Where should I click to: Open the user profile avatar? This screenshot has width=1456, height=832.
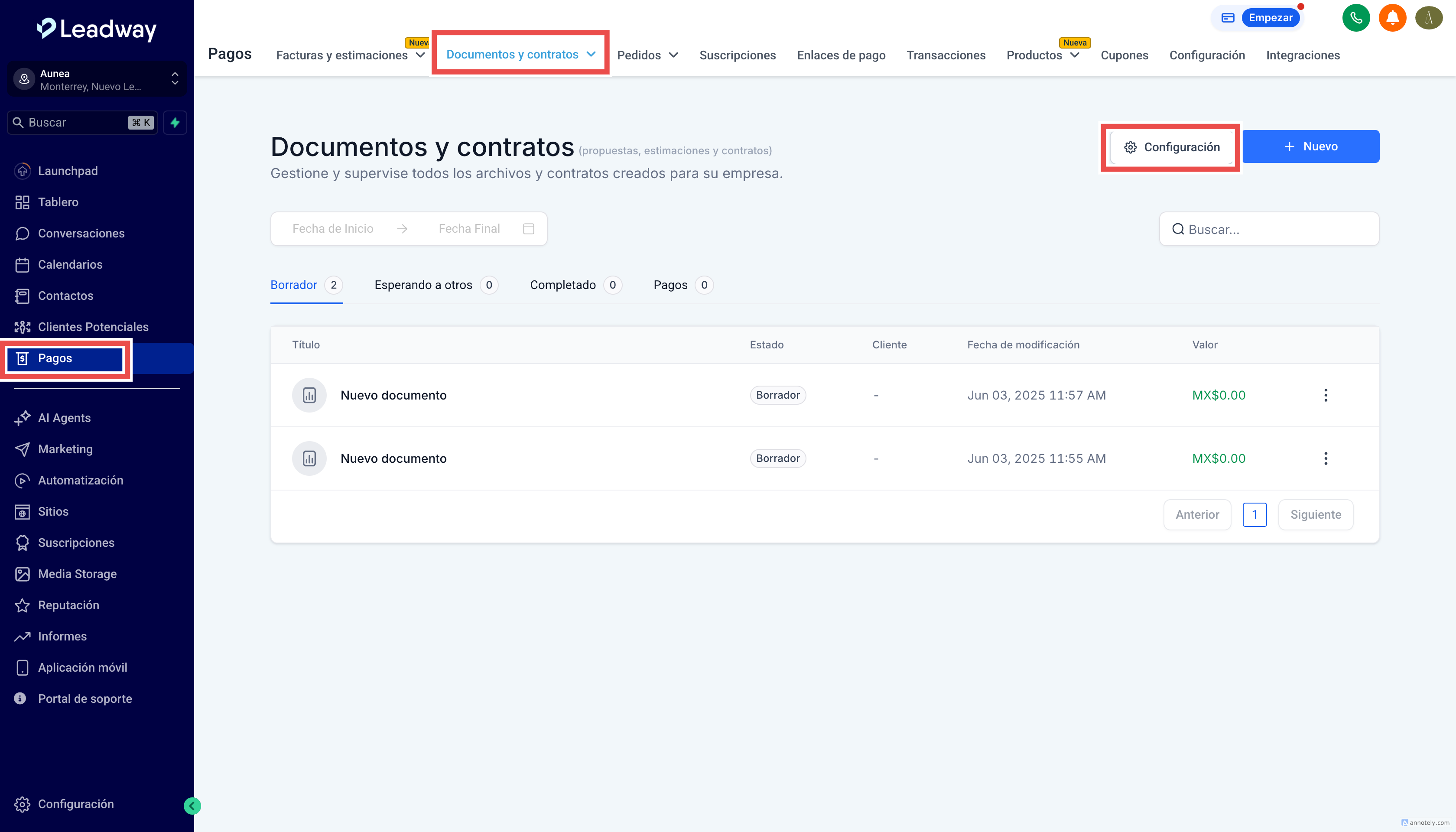1429,18
